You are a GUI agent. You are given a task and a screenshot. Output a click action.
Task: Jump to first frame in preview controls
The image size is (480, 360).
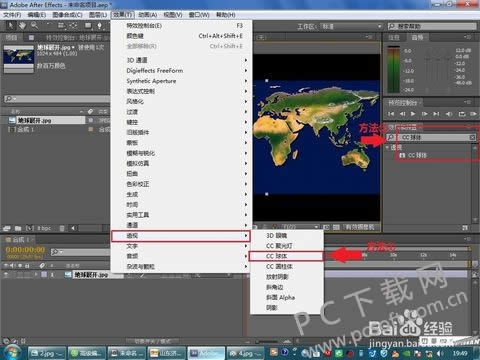tap(391, 114)
